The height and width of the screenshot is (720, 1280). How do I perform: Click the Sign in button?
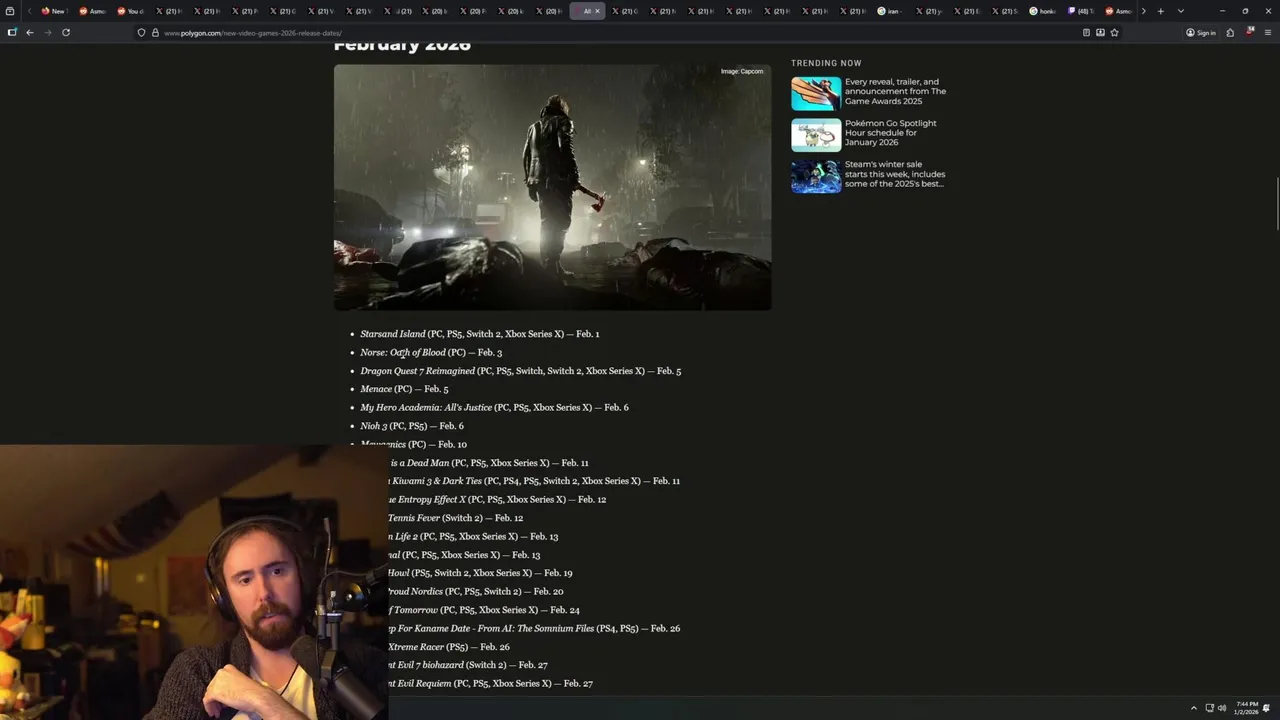(1200, 32)
